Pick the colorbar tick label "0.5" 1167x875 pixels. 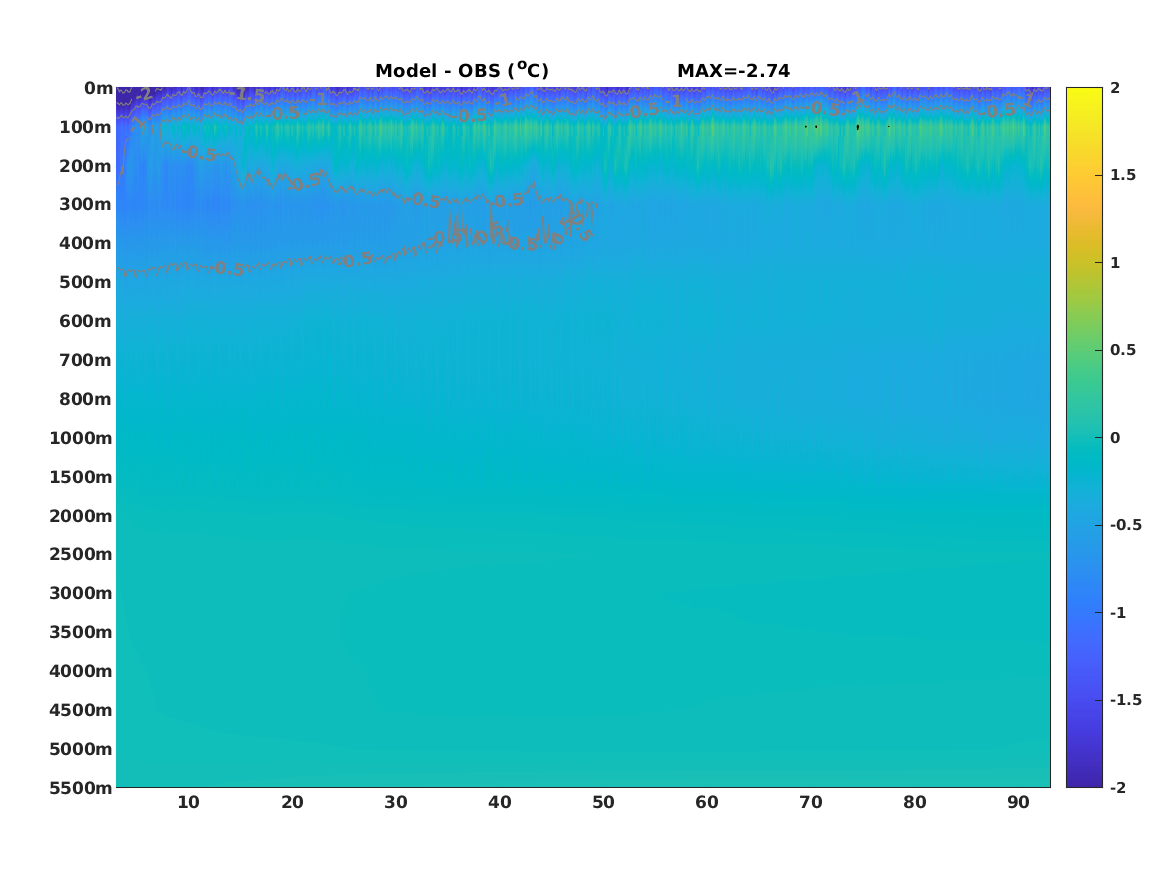click(x=1123, y=350)
